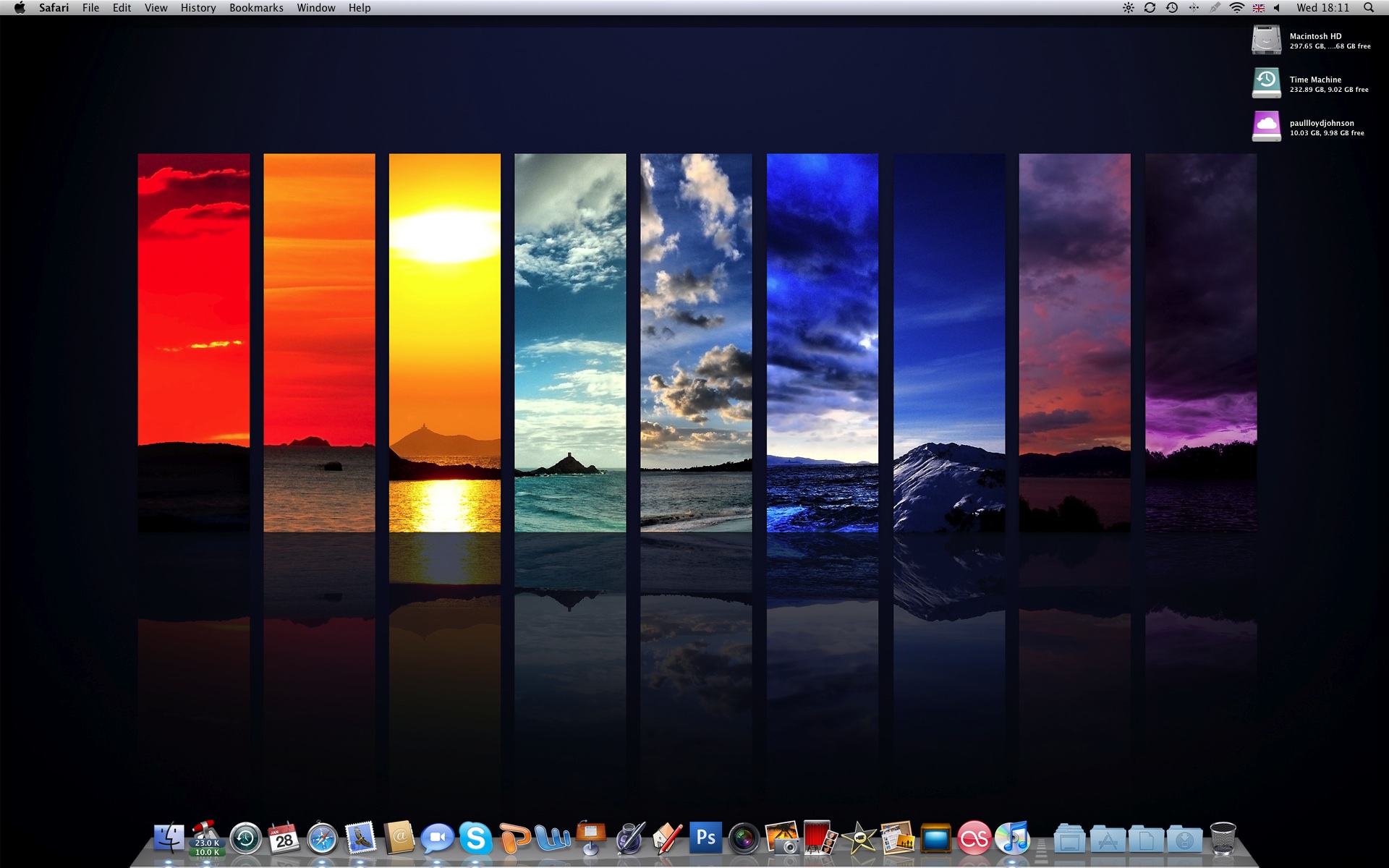This screenshot has height=868, width=1389.
Task: Open Skype from the Dock
Action: pos(475,838)
